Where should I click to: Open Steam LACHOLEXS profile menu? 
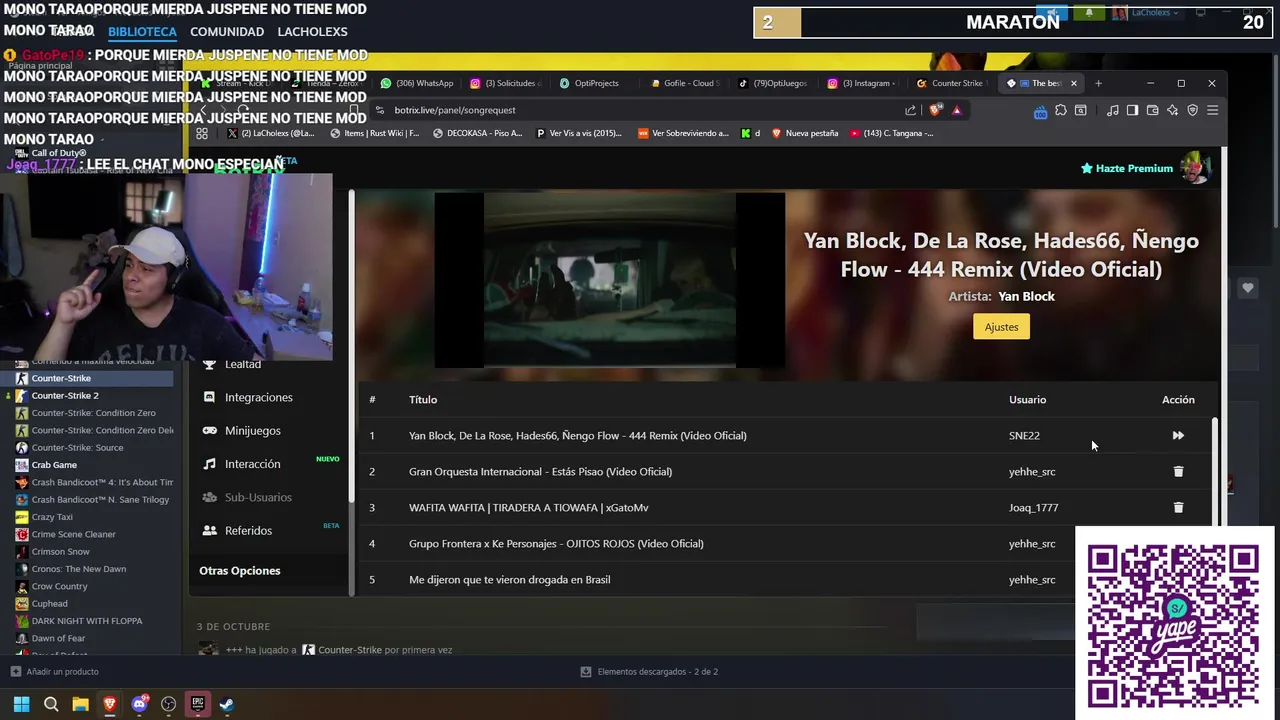[x=312, y=32]
